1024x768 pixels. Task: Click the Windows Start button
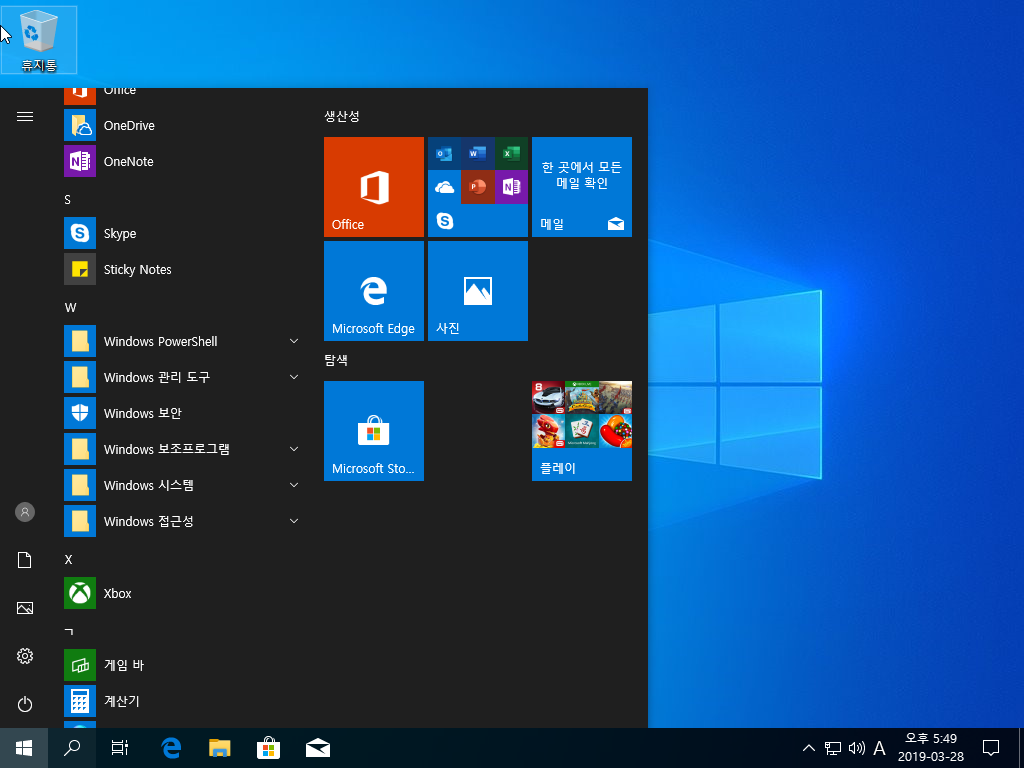[x=24, y=748]
